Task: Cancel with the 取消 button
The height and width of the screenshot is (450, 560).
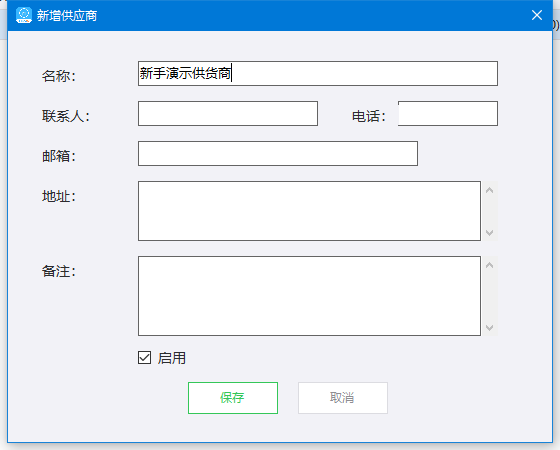Action: (x=343, y=398)
